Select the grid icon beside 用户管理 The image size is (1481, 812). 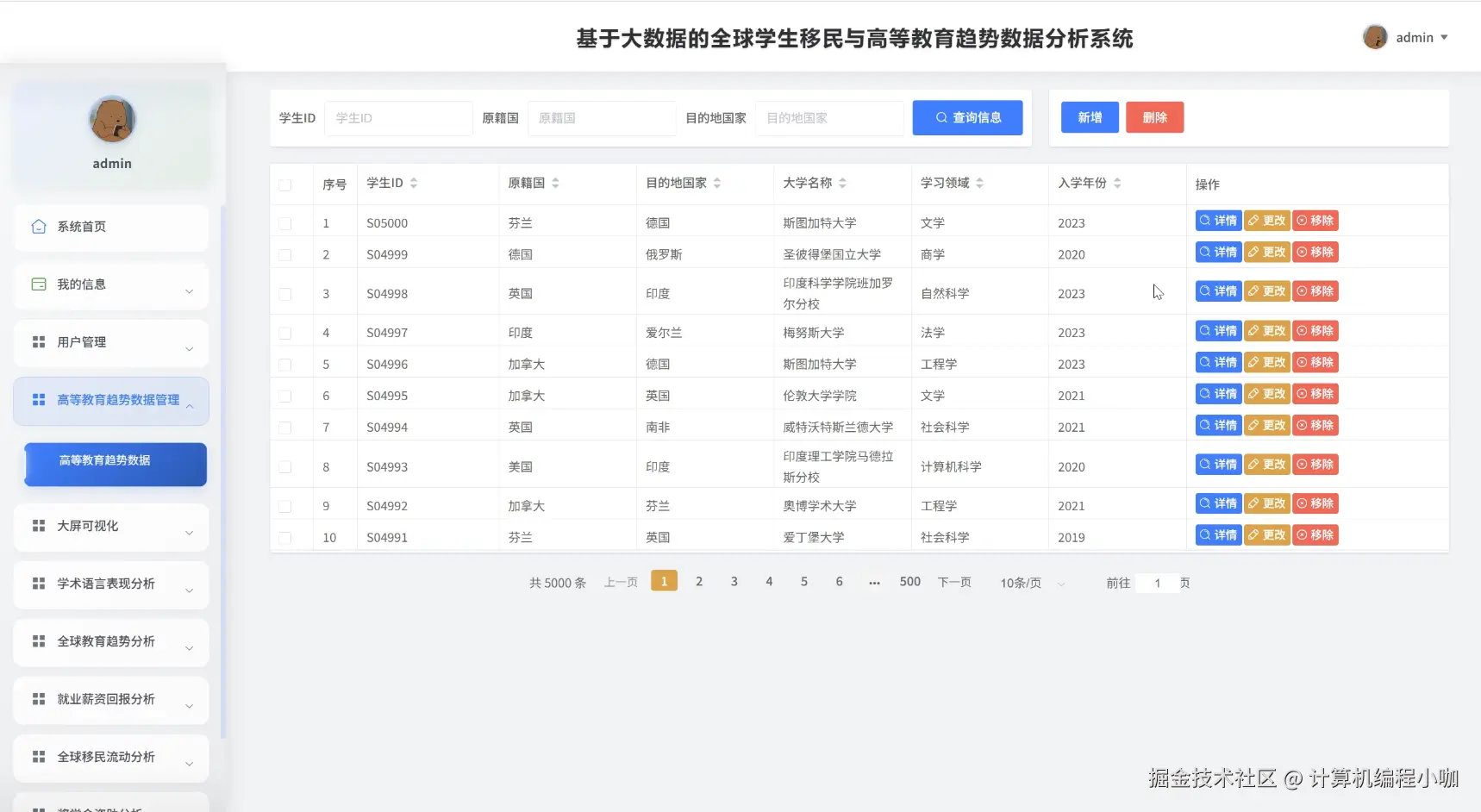(x=38, y=341)
